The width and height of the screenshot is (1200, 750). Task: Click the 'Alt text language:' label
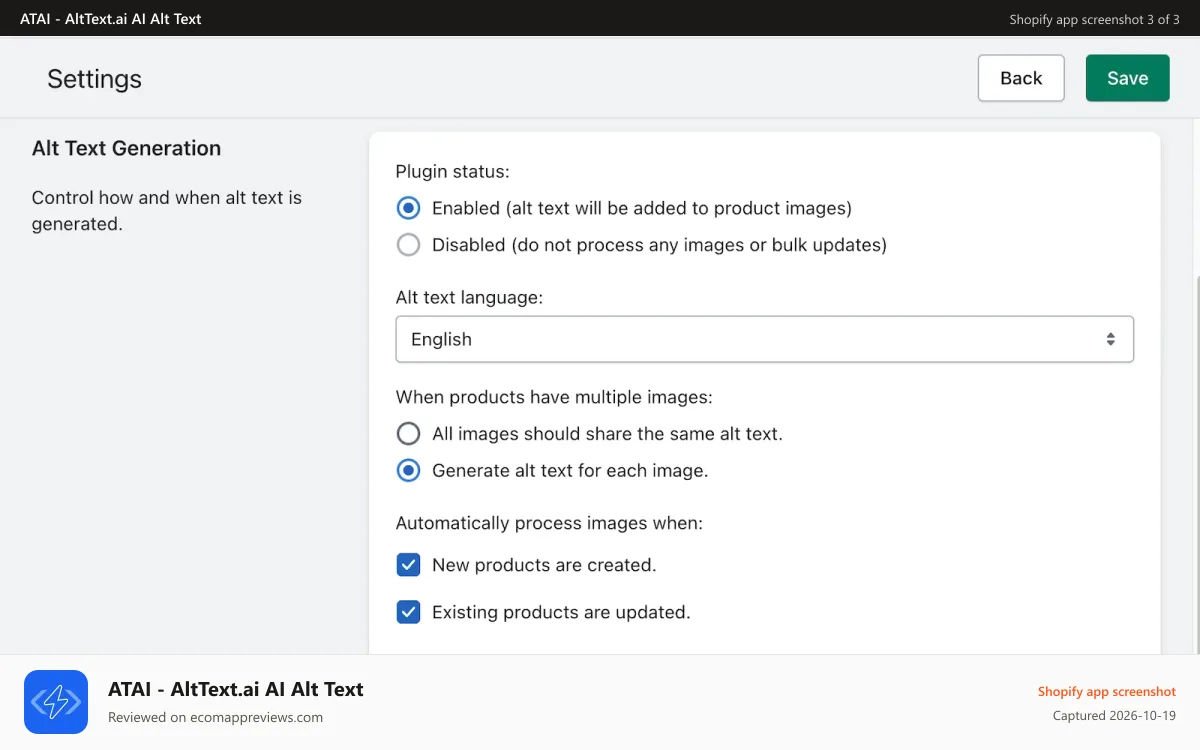tap(469, 297)
